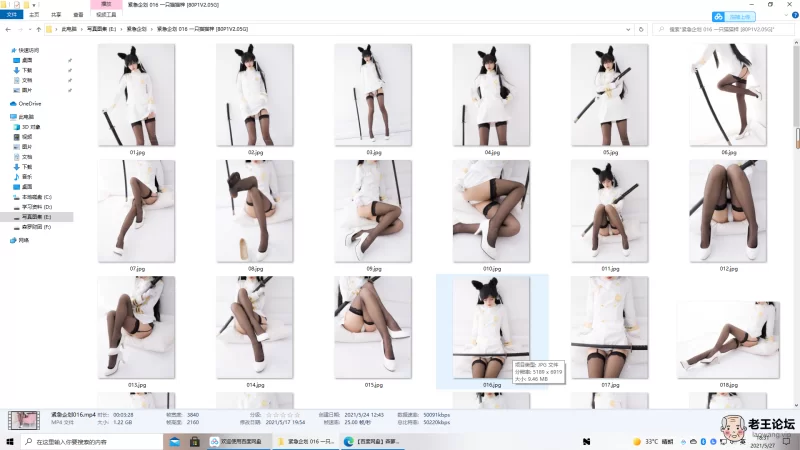Click the 百度网盘 taskbar button
This screenshot has height=450, width=800.
coord(233,440)
